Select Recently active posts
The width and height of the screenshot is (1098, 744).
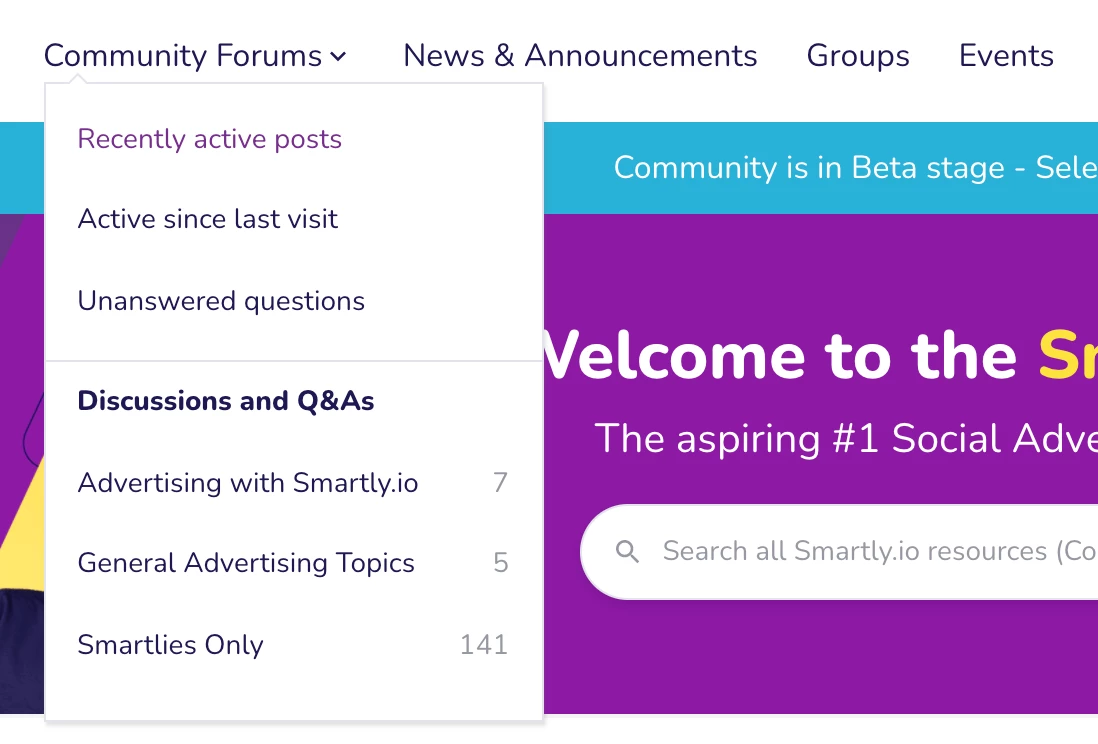[x=210, y=139]
